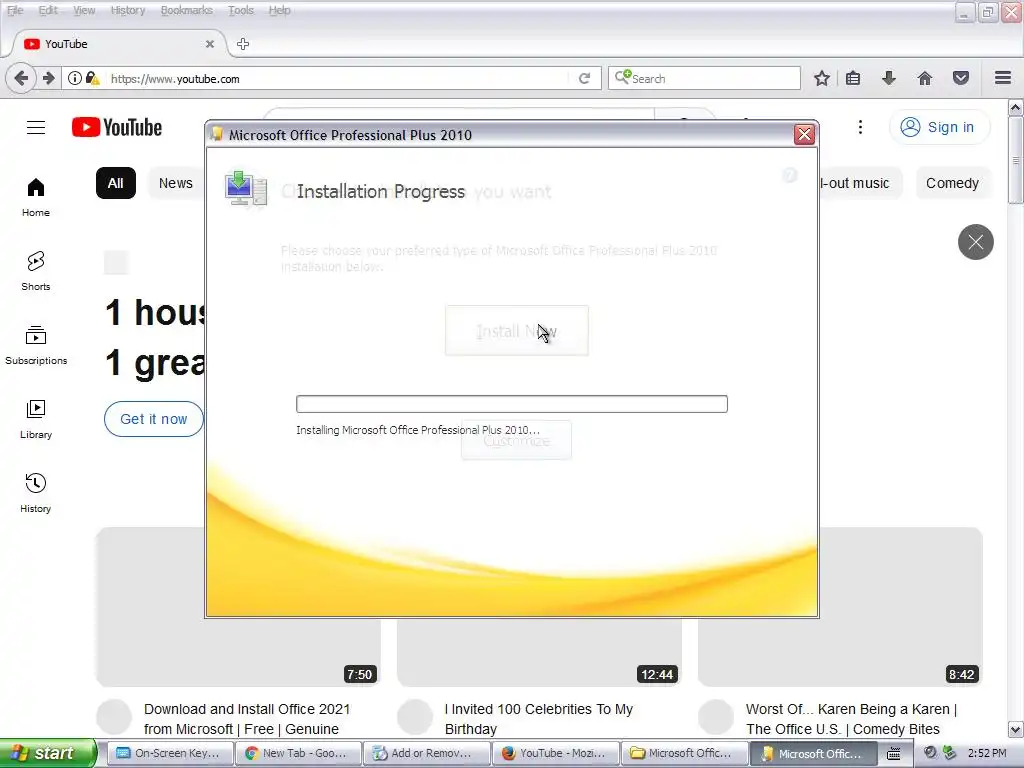The height and width of the screenshot is (768, 1024).
Task: Click the Sign in button
Action: tap(939, 127)
